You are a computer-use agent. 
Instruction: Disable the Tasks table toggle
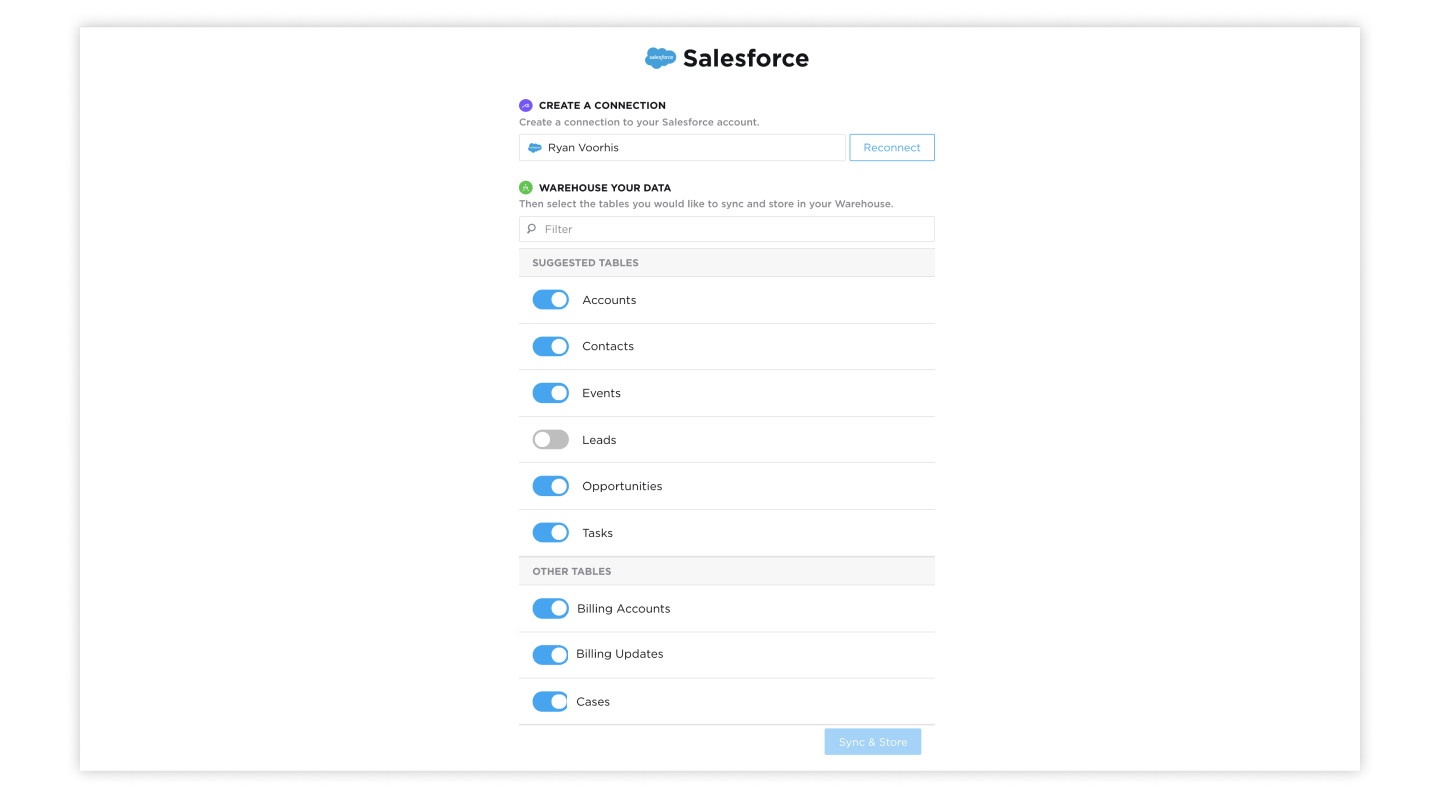[550, 533]
